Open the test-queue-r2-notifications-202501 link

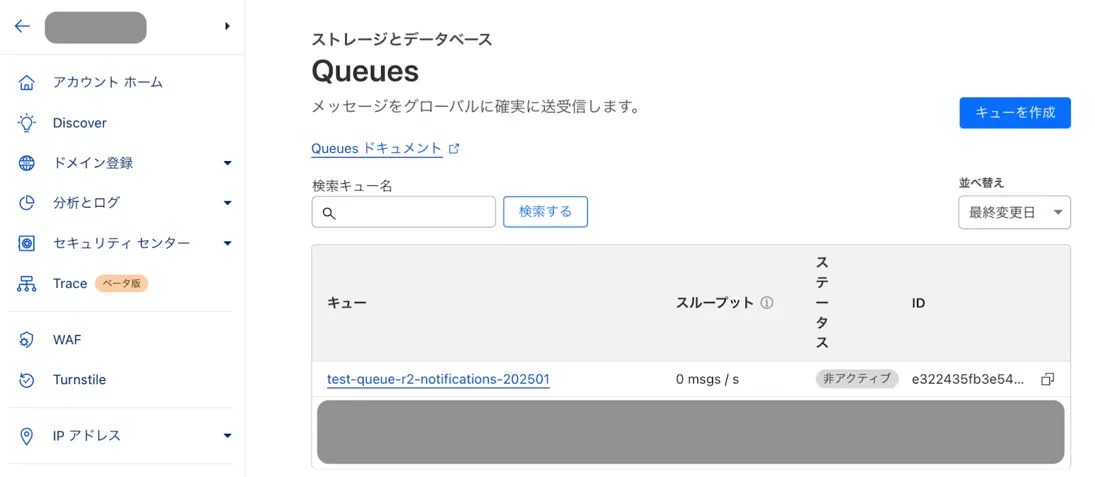click(439, 379)
